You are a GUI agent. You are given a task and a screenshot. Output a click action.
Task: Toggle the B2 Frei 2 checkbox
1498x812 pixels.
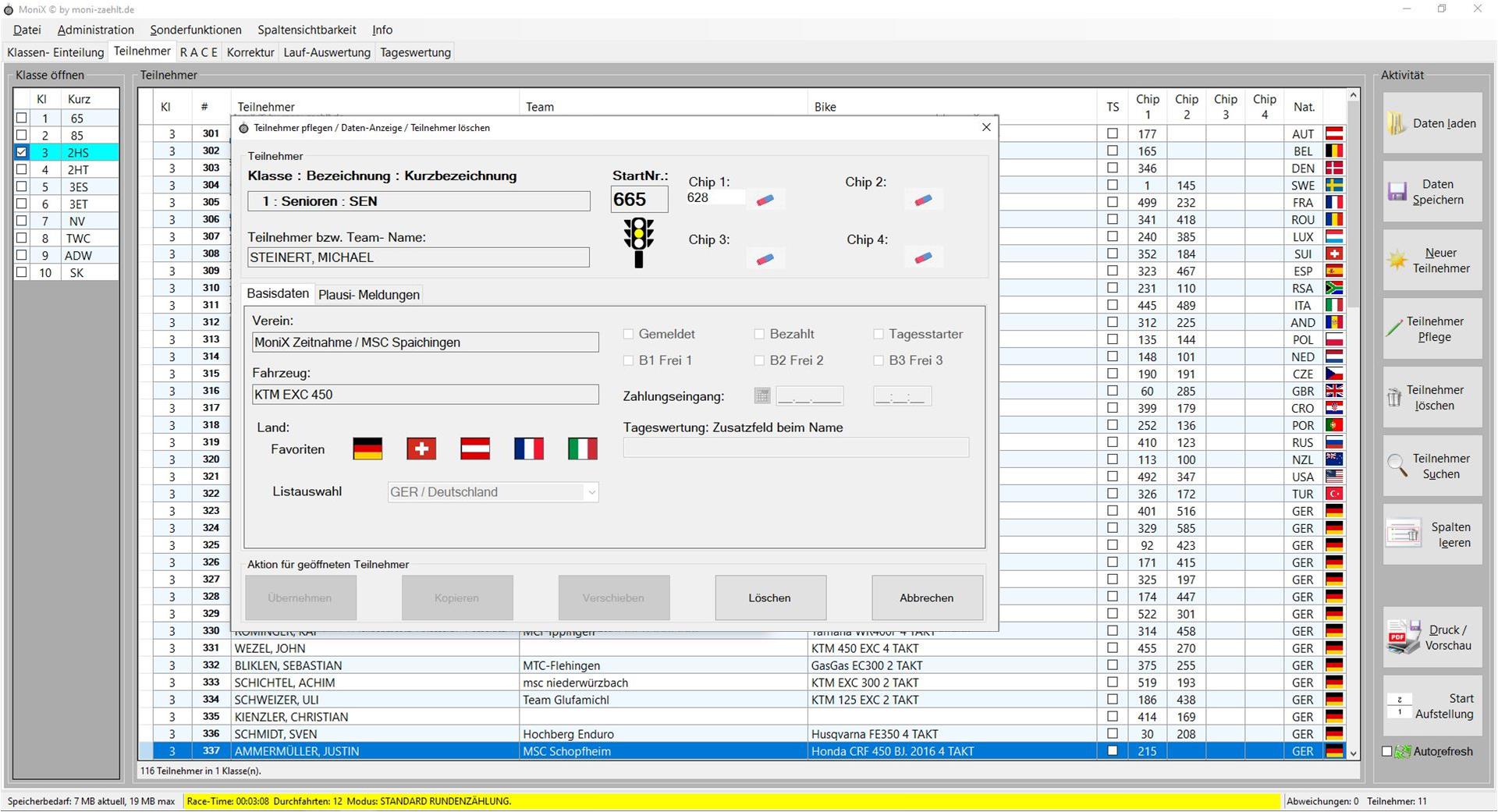tap(759, 360)
